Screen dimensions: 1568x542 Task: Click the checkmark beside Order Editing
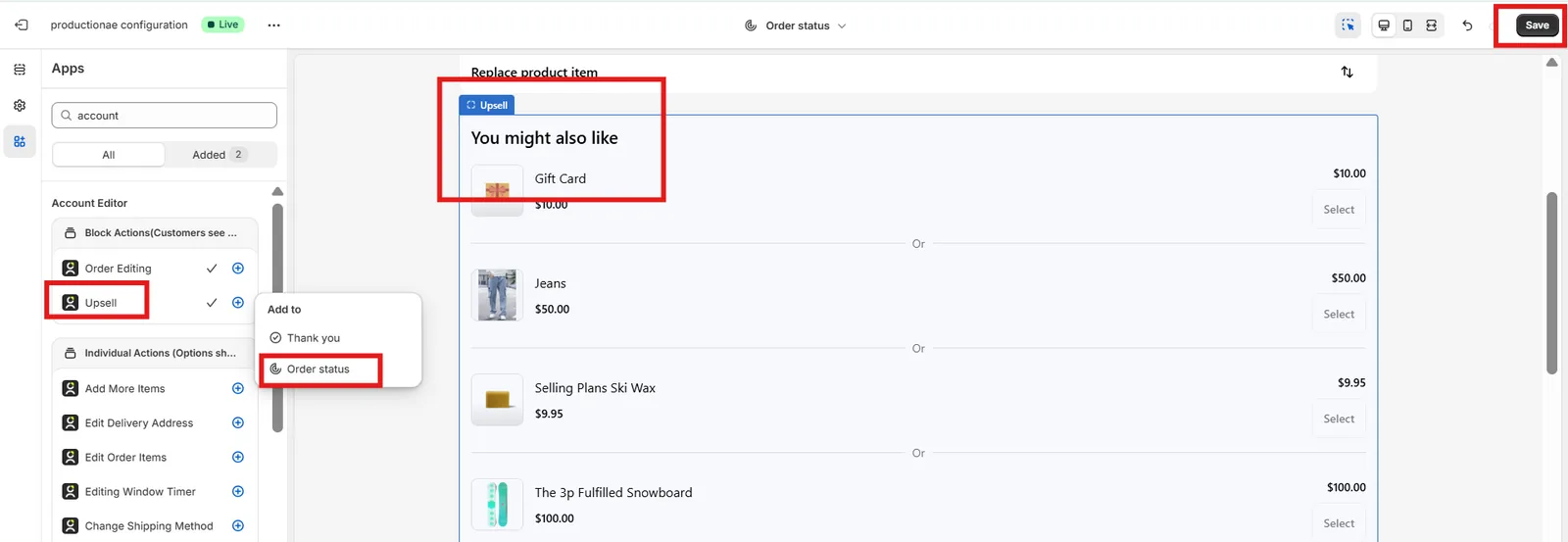(212, 269)
